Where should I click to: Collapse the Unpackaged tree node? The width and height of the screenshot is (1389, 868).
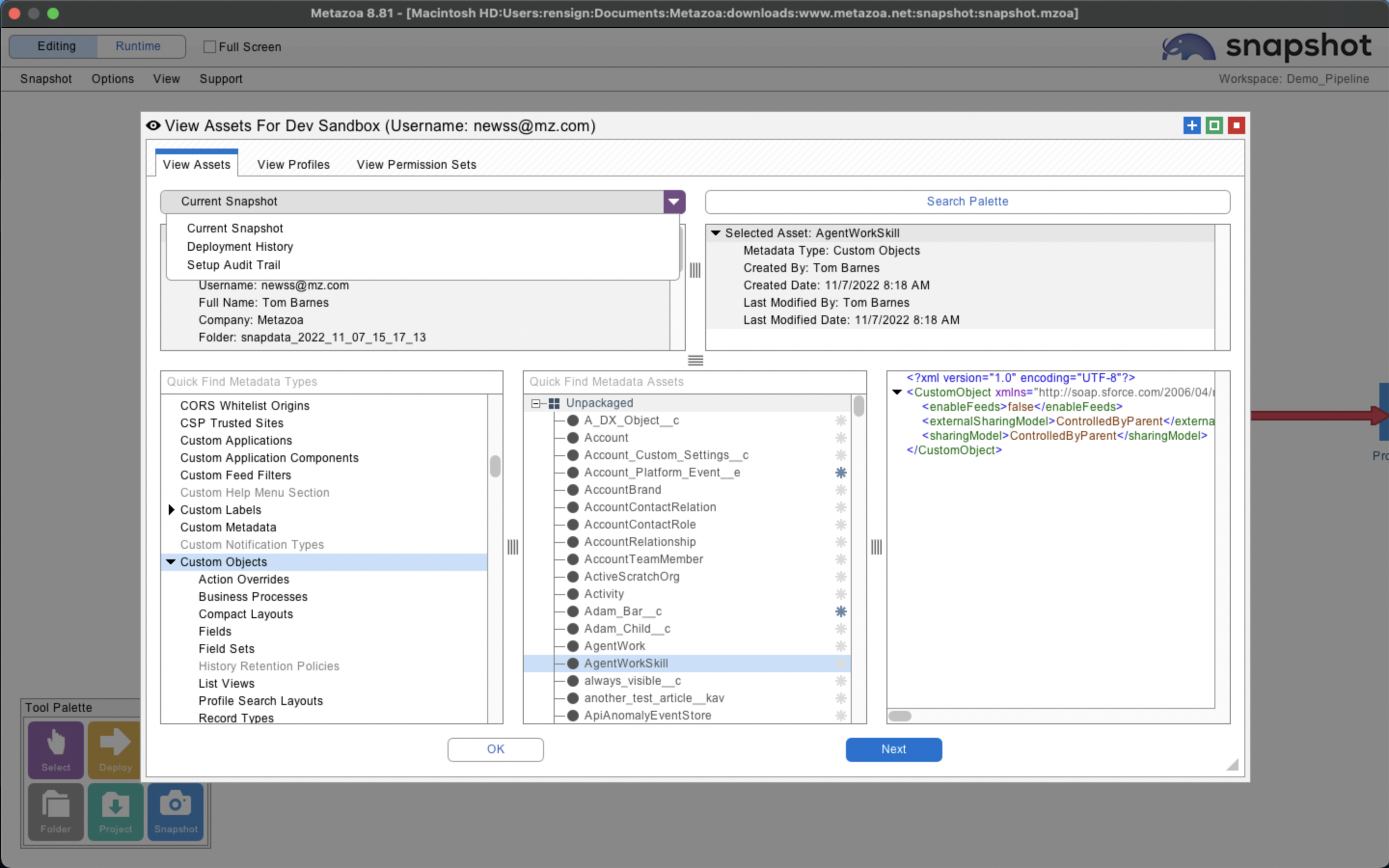click(x=535, y=404)
